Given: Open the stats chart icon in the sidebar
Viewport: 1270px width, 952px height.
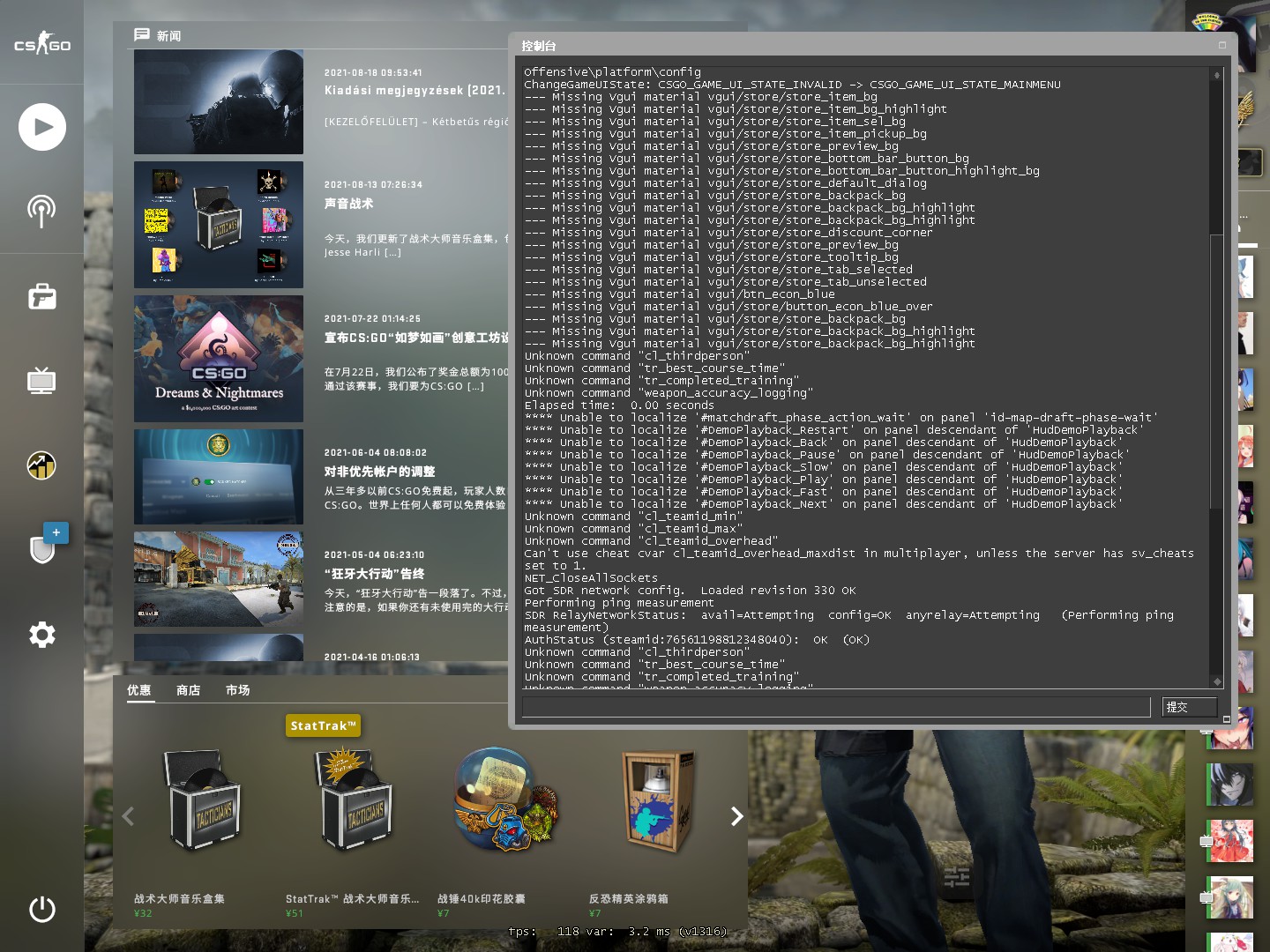Looking at the screenshot, I should 41,465.
